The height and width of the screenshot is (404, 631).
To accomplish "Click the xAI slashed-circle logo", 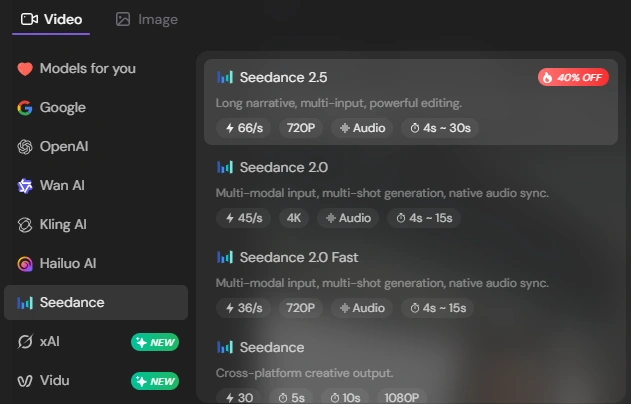I will pos(25,342).
